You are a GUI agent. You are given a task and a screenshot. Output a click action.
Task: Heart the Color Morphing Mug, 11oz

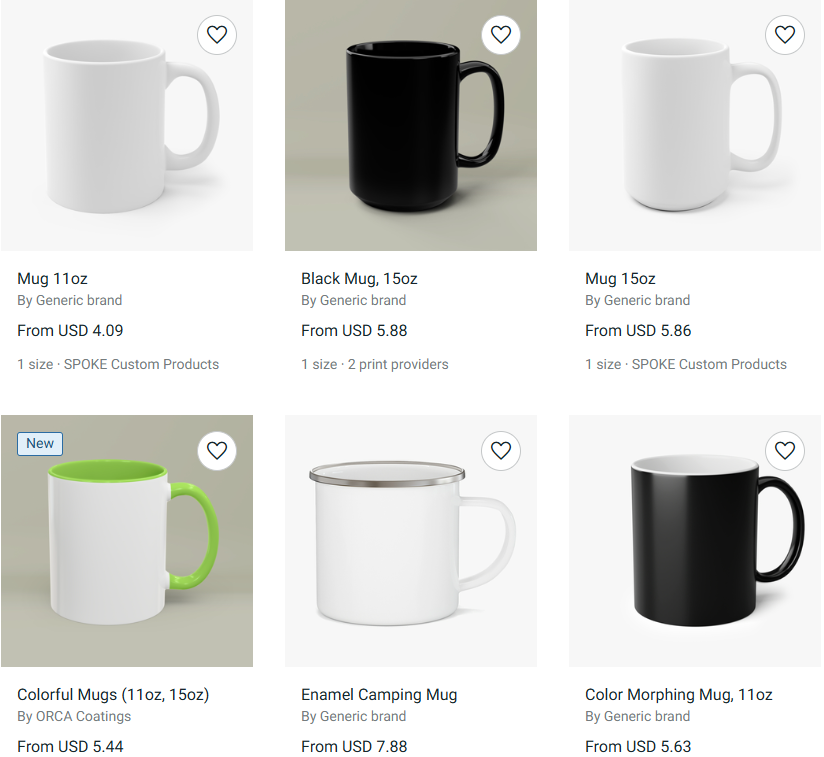pos(785,451)
